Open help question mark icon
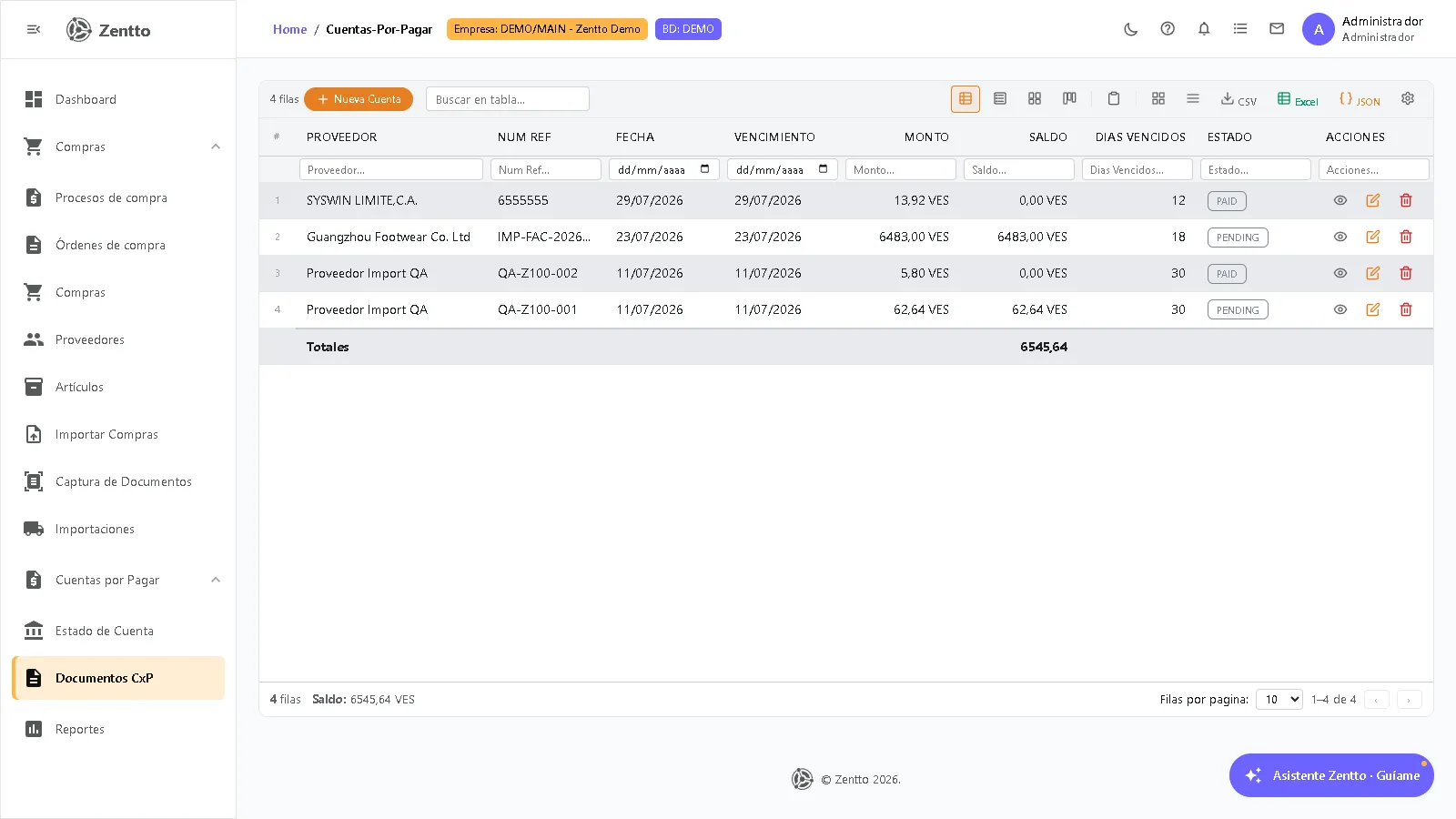The height and width of the screenshot is (819, 1456). click(1168, 29)
